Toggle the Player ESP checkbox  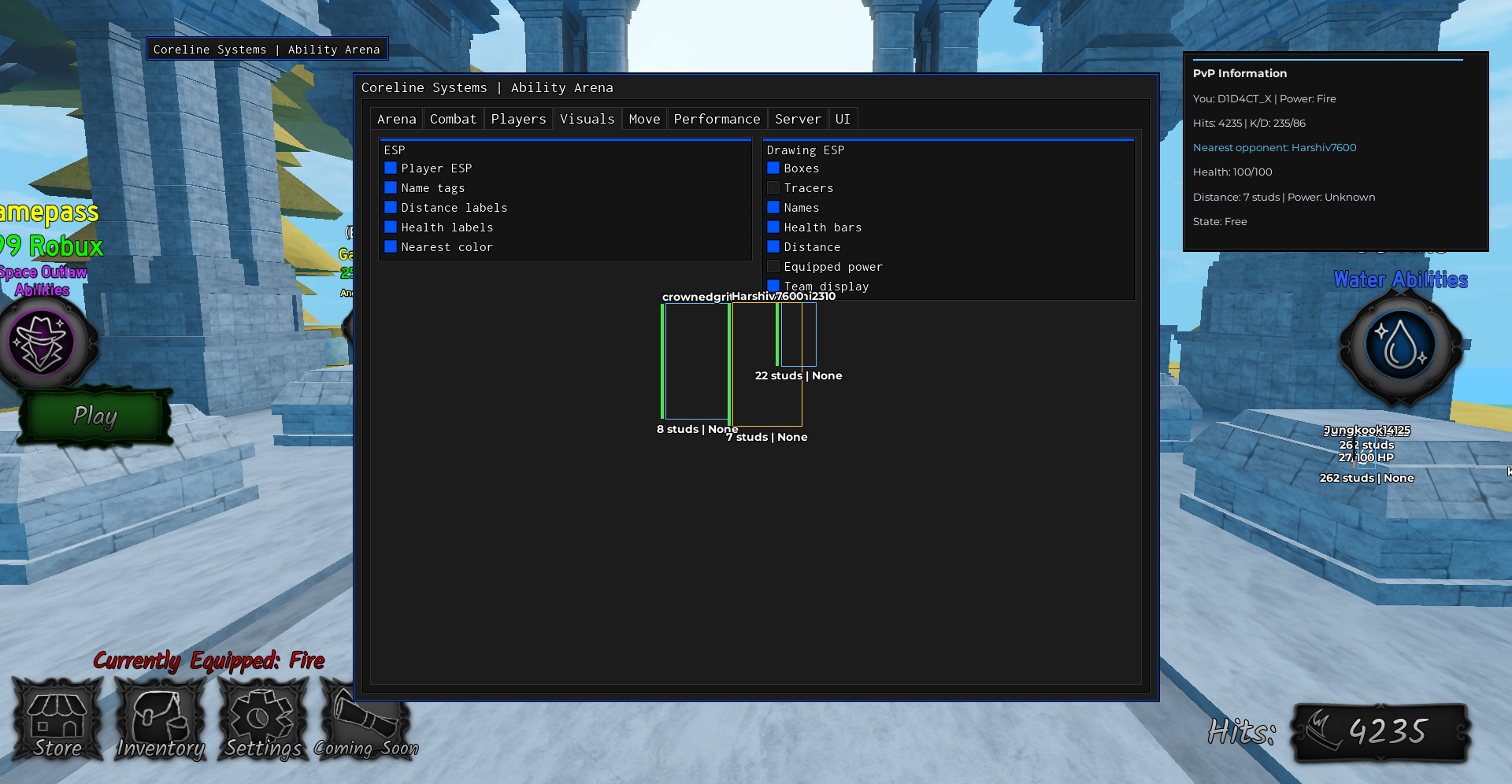(x=391, y=168)
